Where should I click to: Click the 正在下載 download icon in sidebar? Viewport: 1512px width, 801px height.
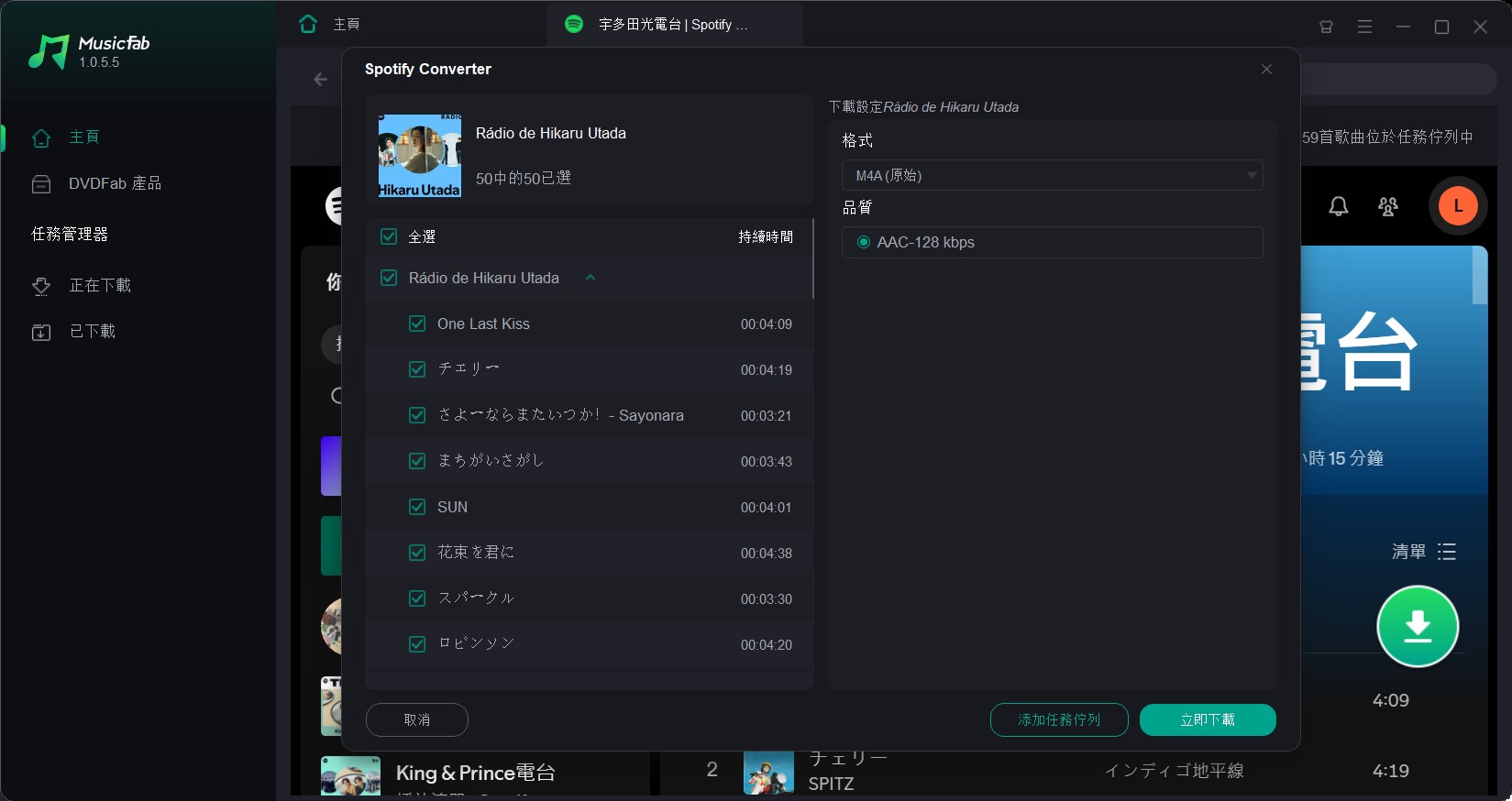tap(41, 286)
